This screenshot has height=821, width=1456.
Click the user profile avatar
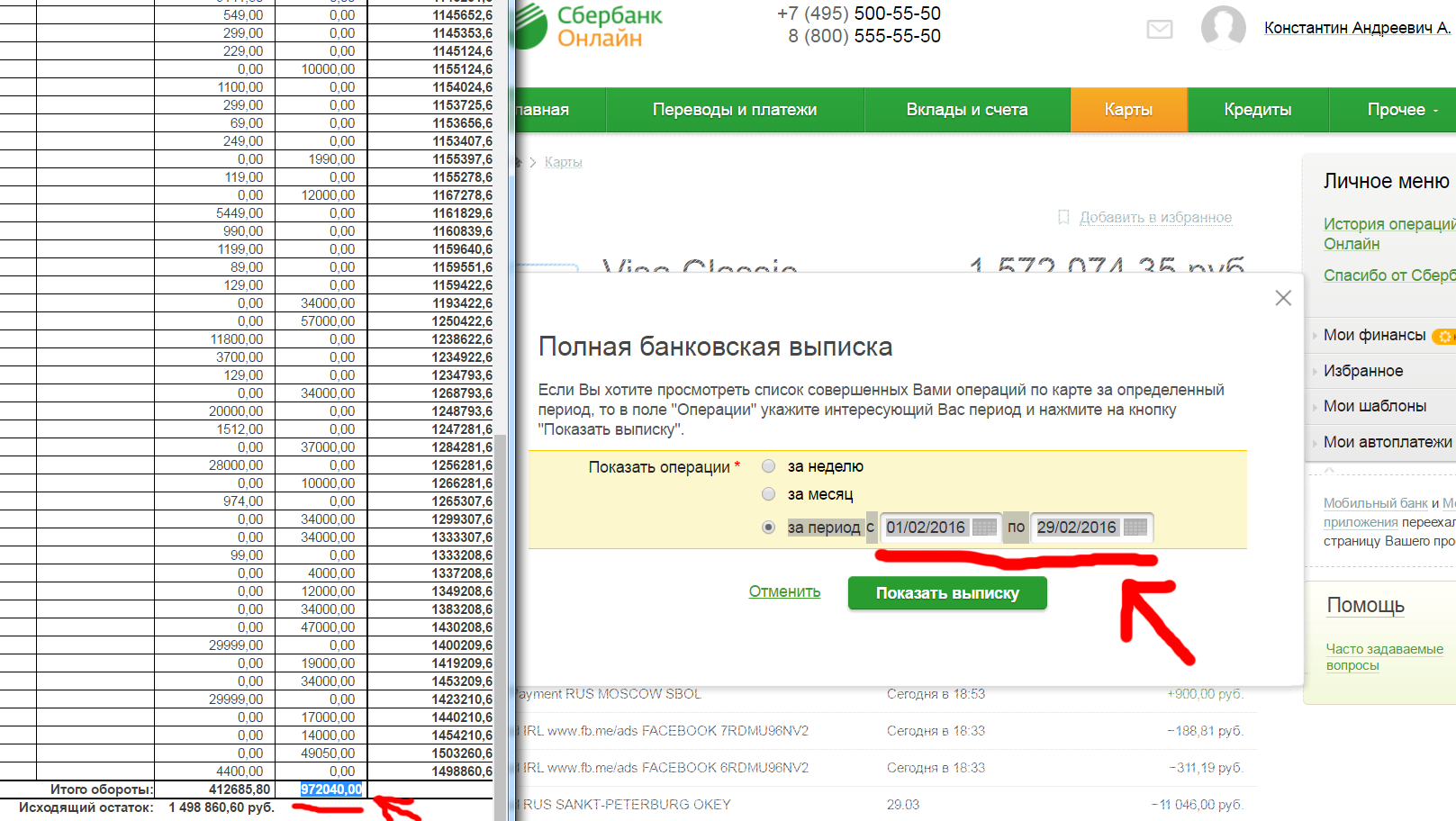coord(1223,27)
